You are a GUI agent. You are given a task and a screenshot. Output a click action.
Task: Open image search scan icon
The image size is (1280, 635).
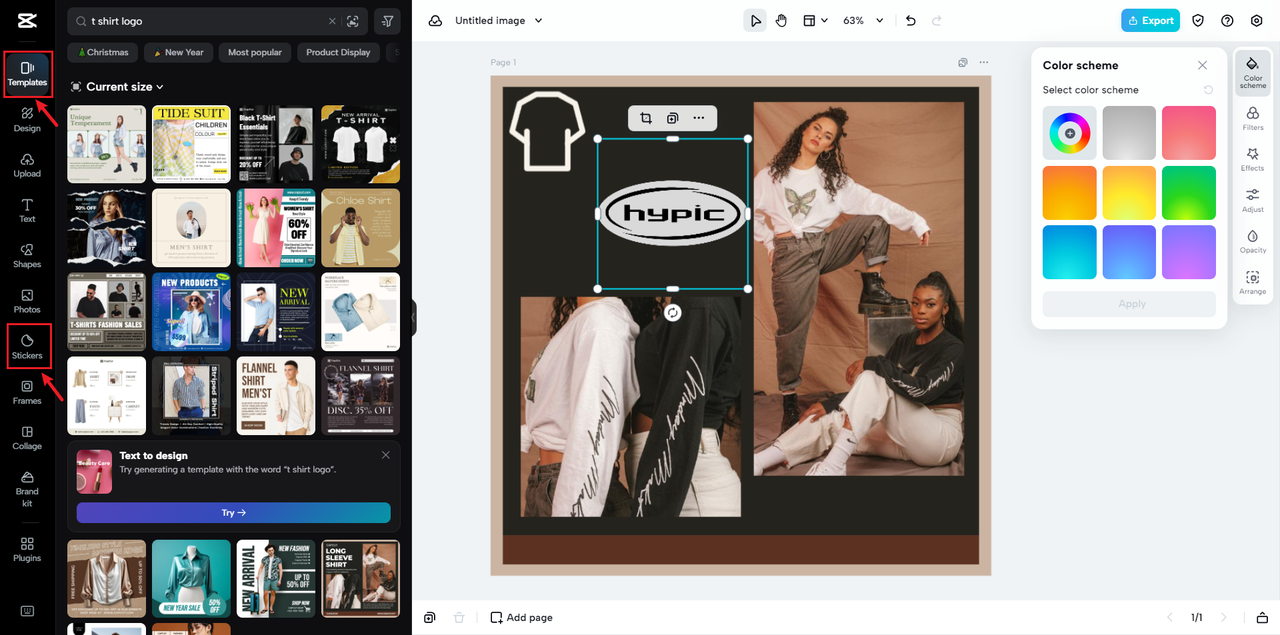(352, 21)
